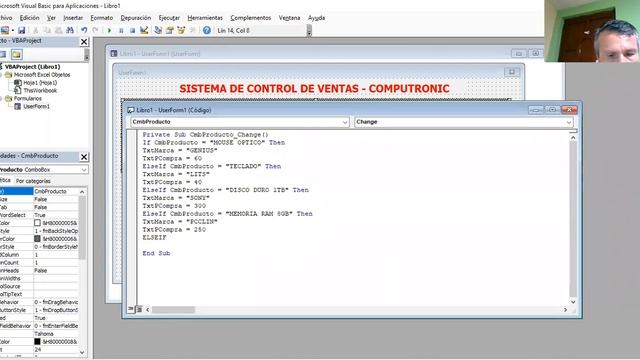Close the CmbProducto properties pane
This screenshot has width=640, height=360.
84,157
